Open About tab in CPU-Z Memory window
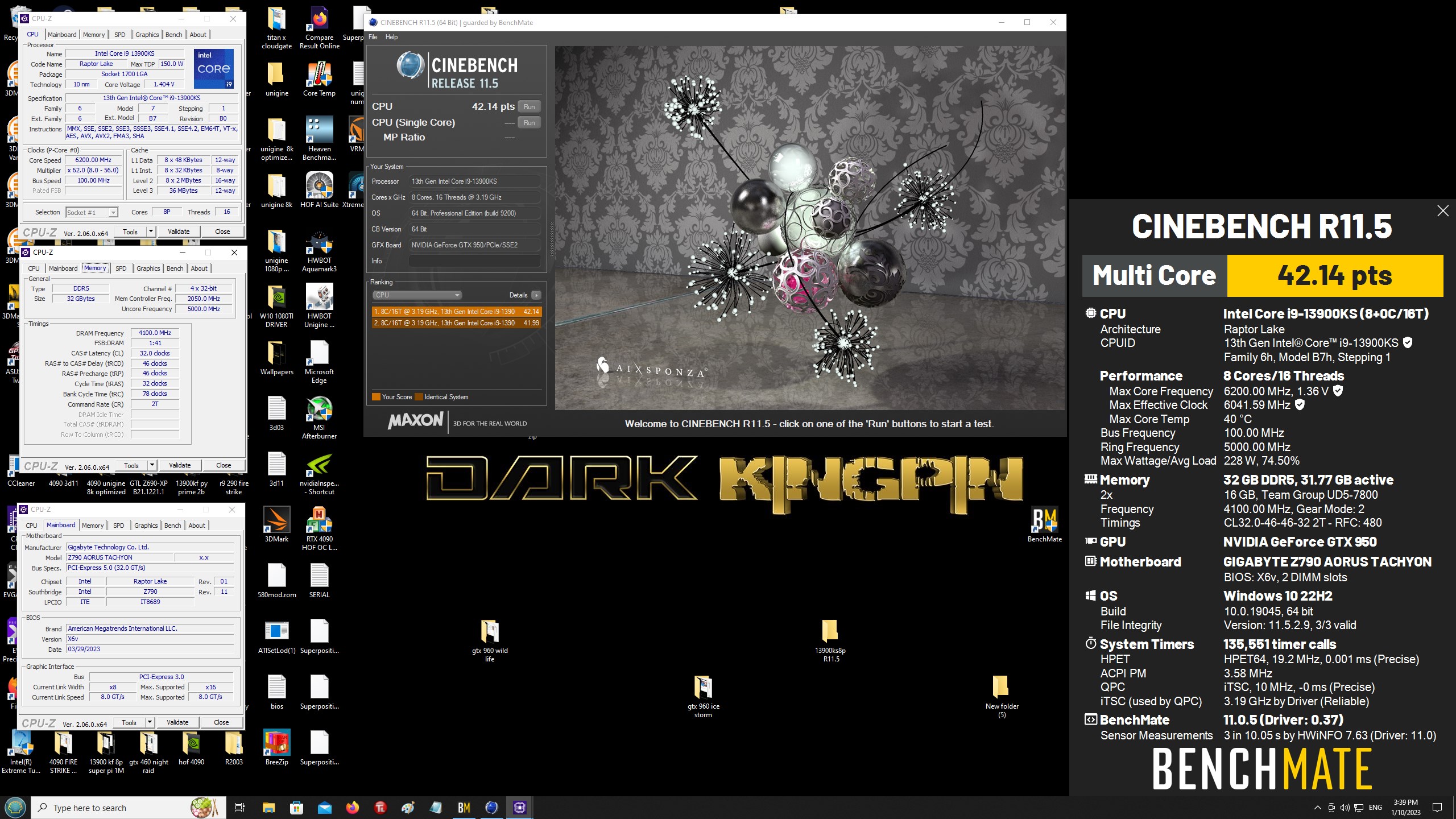The width and height of the screenshot is (1456, 819). [199, 268]
